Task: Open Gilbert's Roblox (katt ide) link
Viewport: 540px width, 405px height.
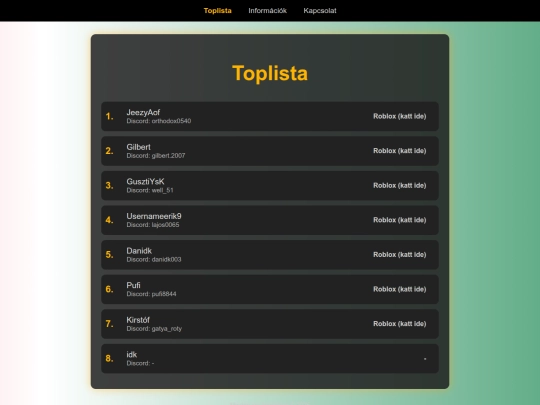Action: pos(399,151)
